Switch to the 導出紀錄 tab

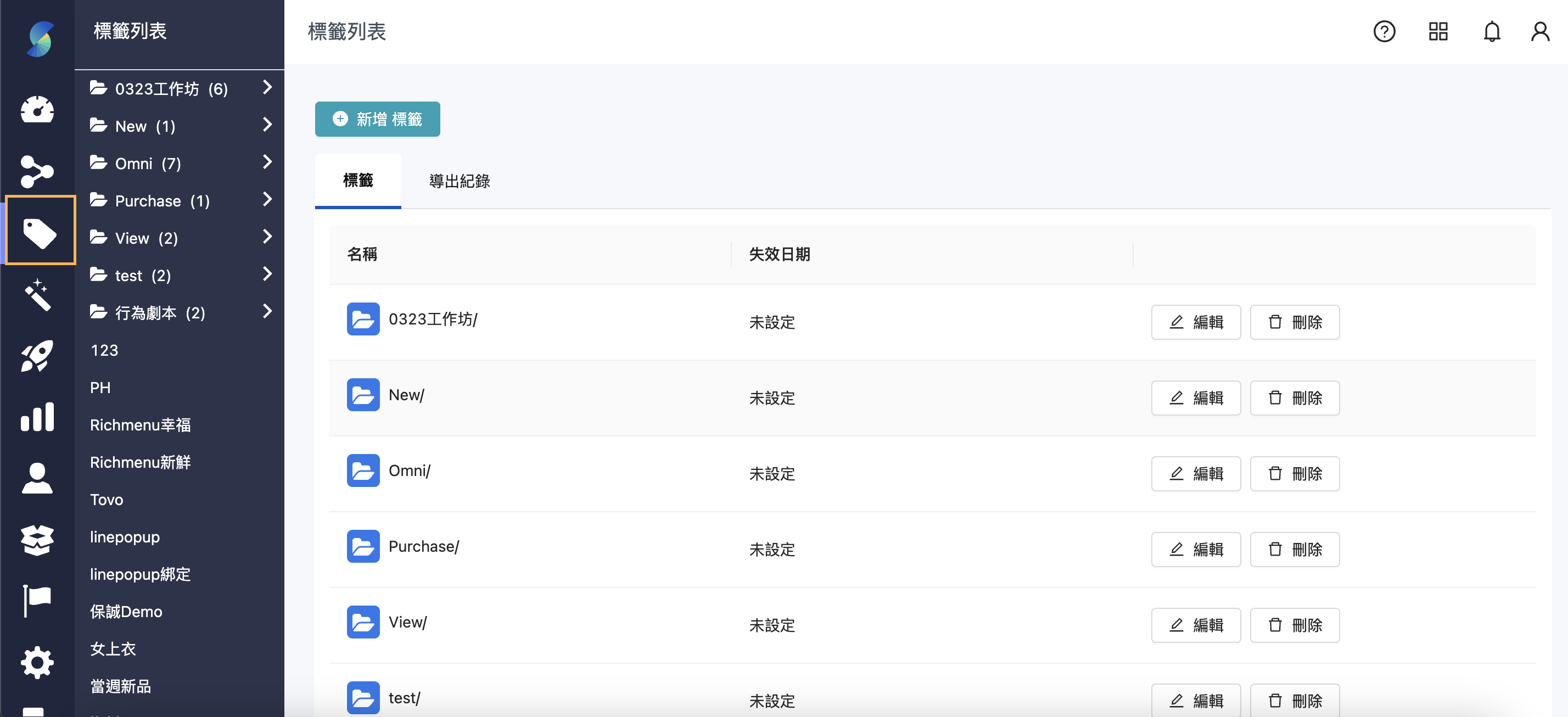pos(459,181)
